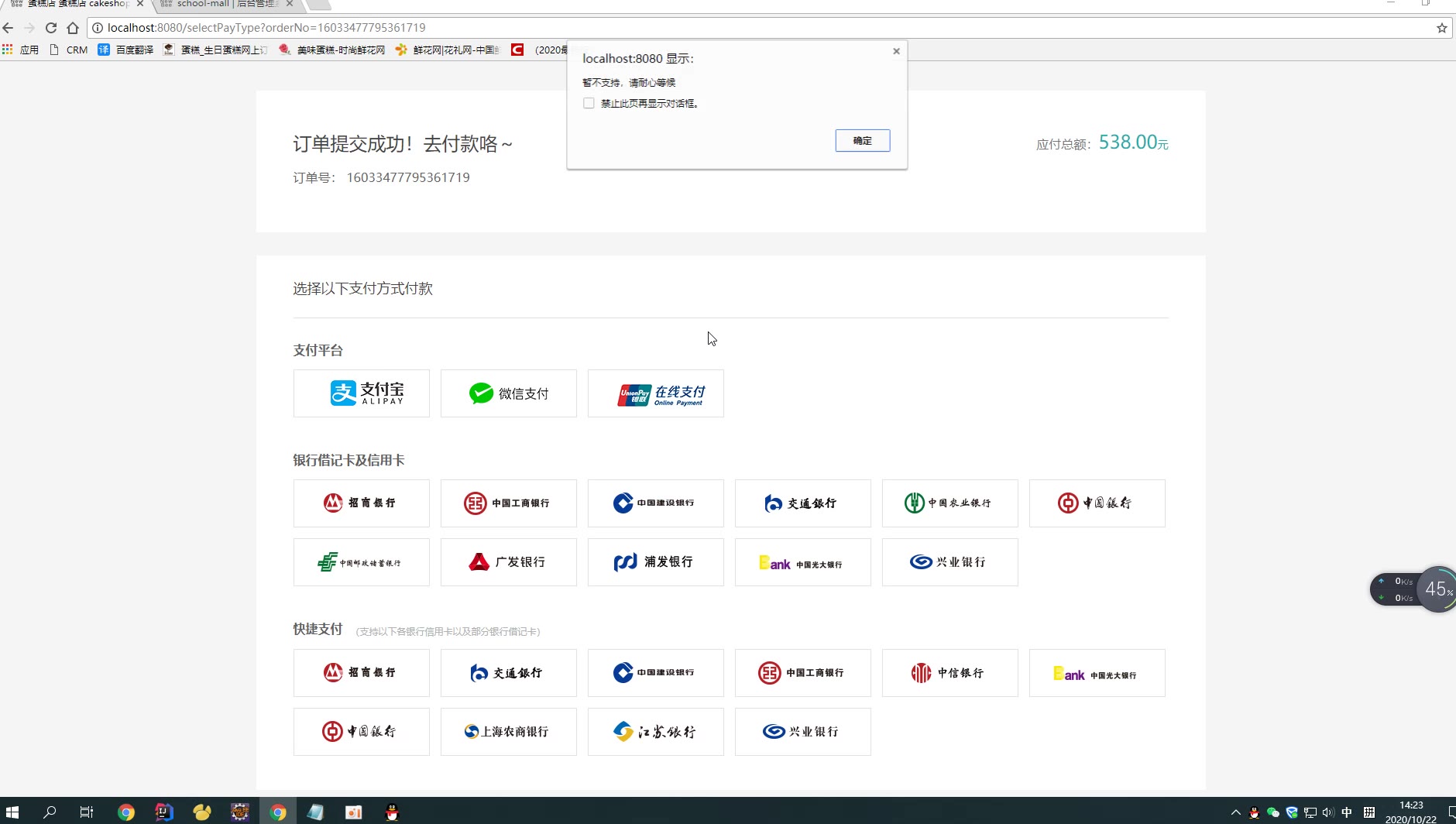The image size is (1456, 824).
Task: Choose 交通银行 in the quick pay section
Action: 509,673
